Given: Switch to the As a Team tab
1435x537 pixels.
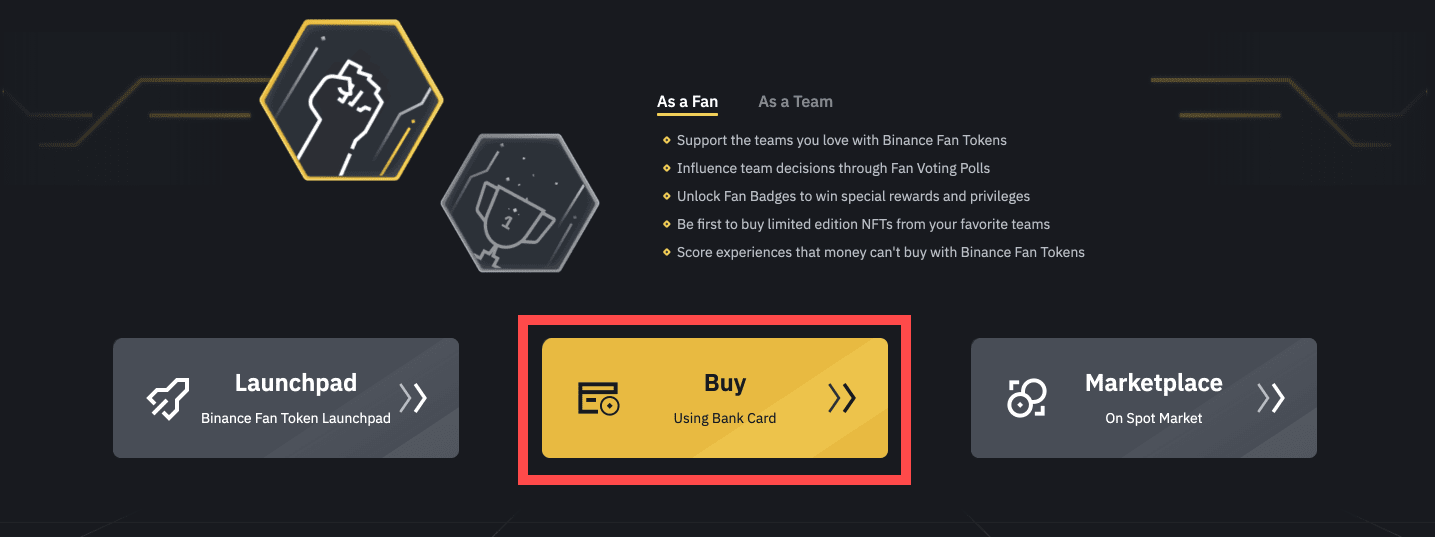Looking at the screenshot, I should point(795,102).
